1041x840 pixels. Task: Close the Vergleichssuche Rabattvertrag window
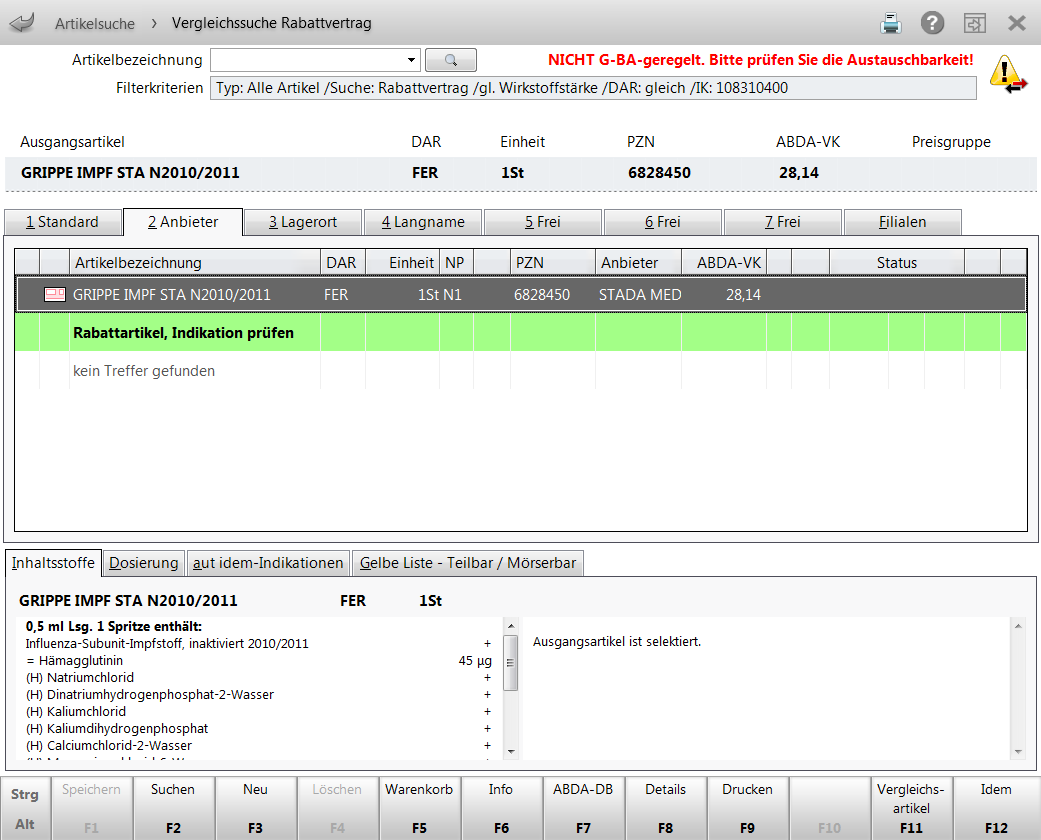[x=1016, y=23]
